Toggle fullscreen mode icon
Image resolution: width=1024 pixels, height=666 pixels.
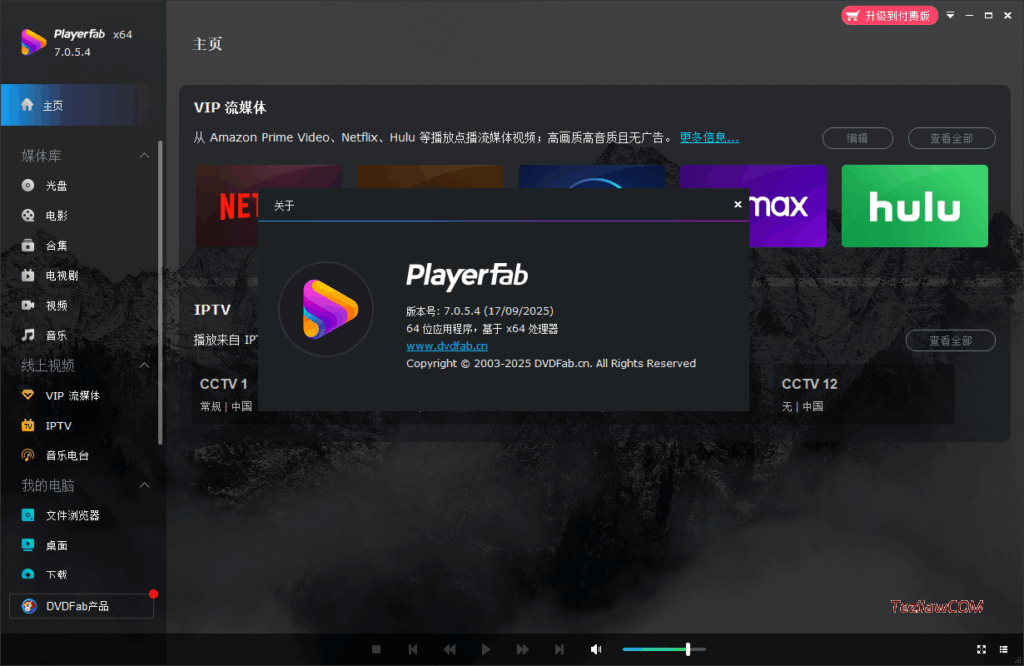(x=981, y=649)
